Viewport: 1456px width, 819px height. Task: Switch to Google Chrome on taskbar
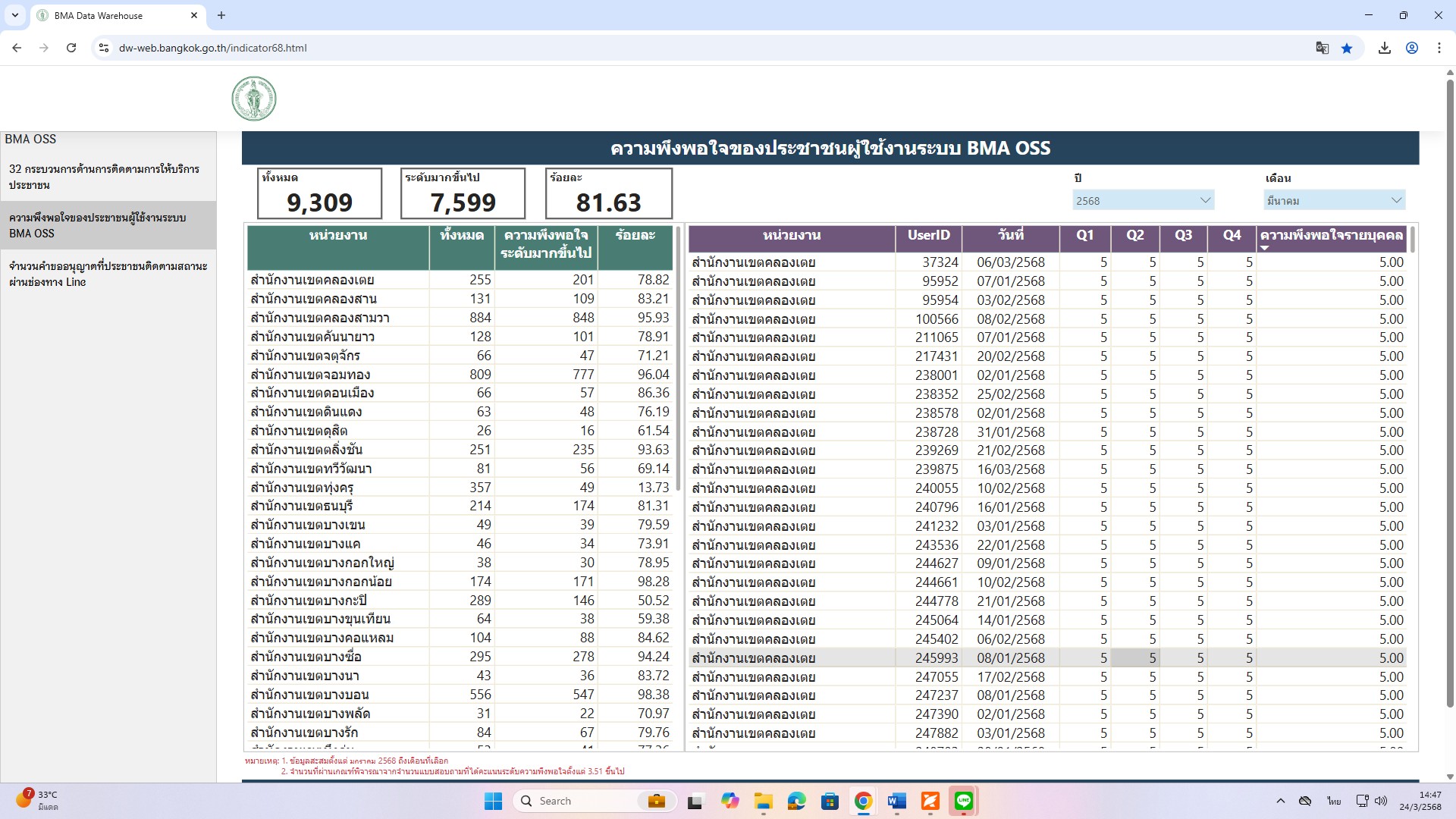(863, 801)
